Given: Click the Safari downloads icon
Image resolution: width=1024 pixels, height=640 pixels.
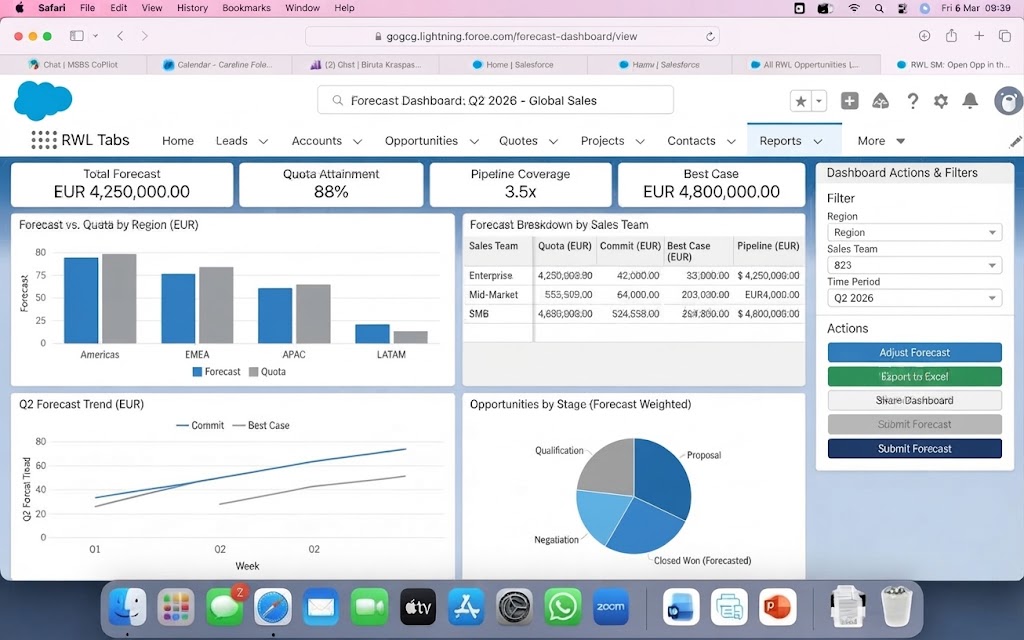Looking at the screenshot, I should 924,36.
